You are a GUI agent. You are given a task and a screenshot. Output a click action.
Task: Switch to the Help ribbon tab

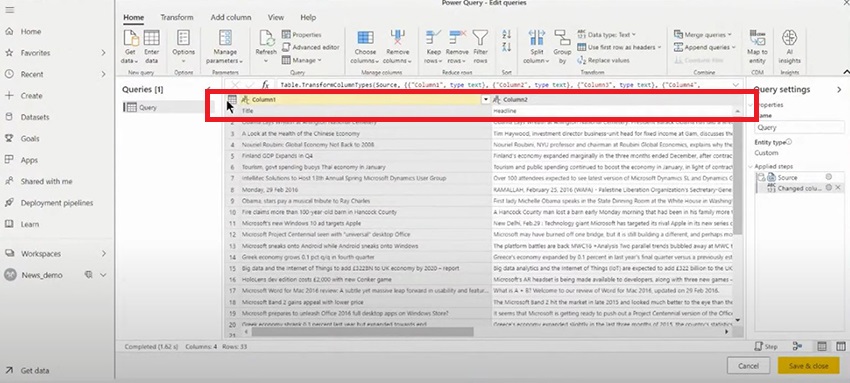(x=308, y=17)
